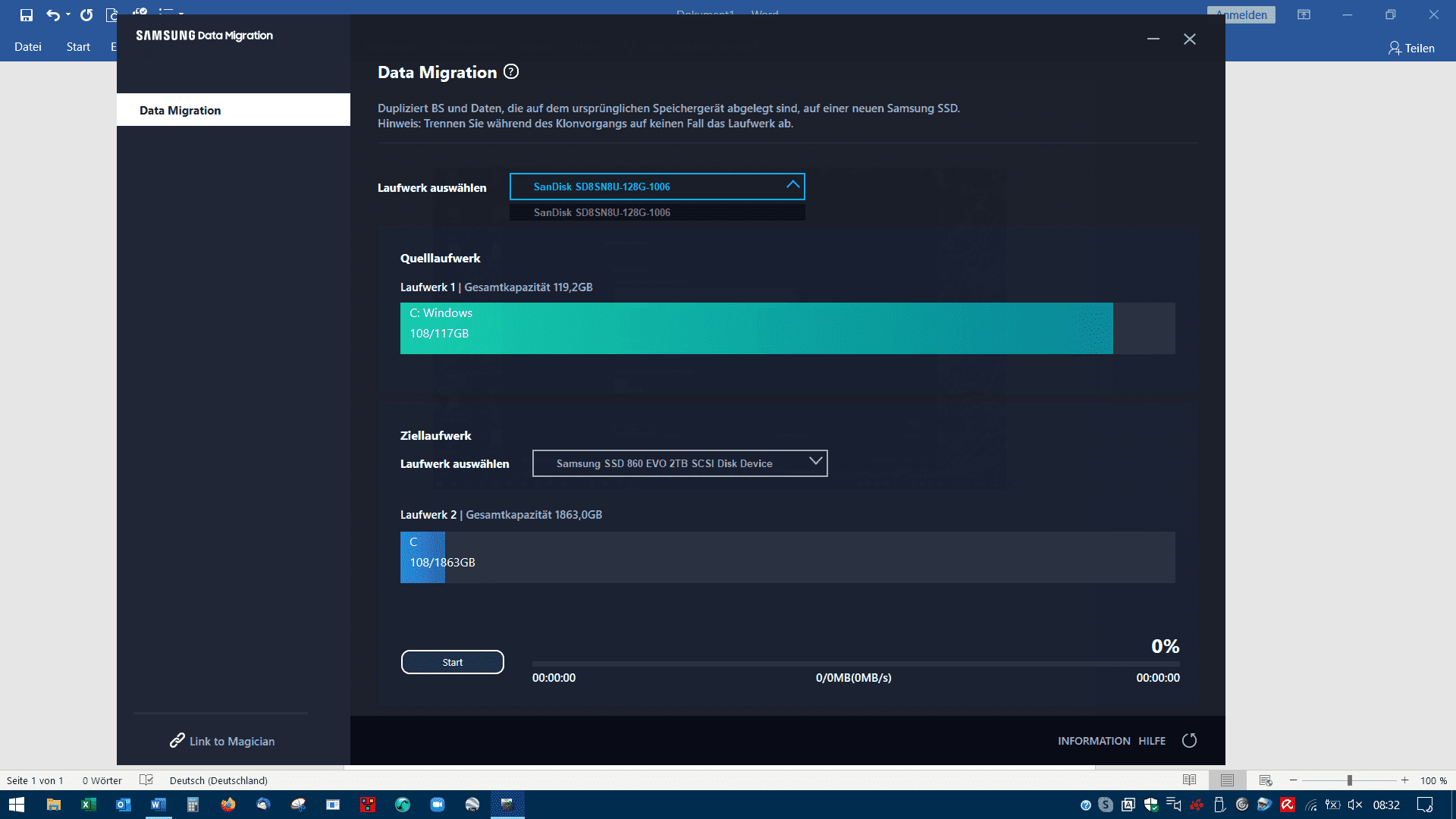Viewport: 1456px width, 819px height.
Task: Open Excel from the taskbar
Action: pos(88,805)
